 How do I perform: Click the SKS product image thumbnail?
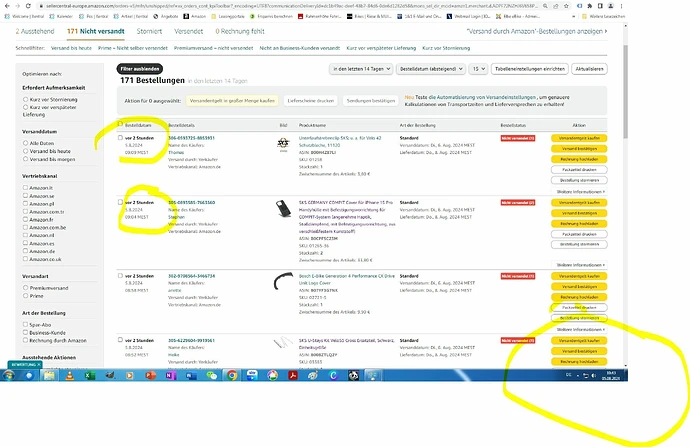pyautogui.click(x=283, y=144)
